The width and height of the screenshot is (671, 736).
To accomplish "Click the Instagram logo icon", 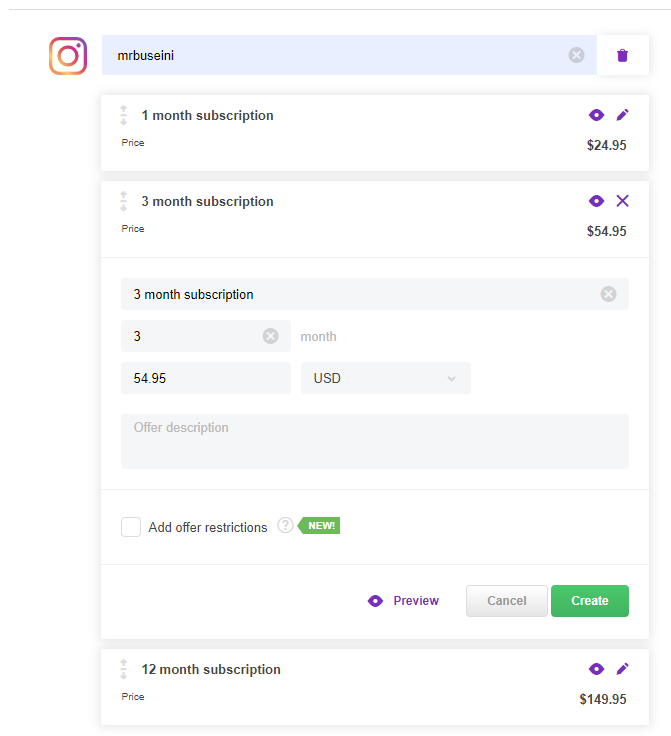I will click(x=68, y=56).
